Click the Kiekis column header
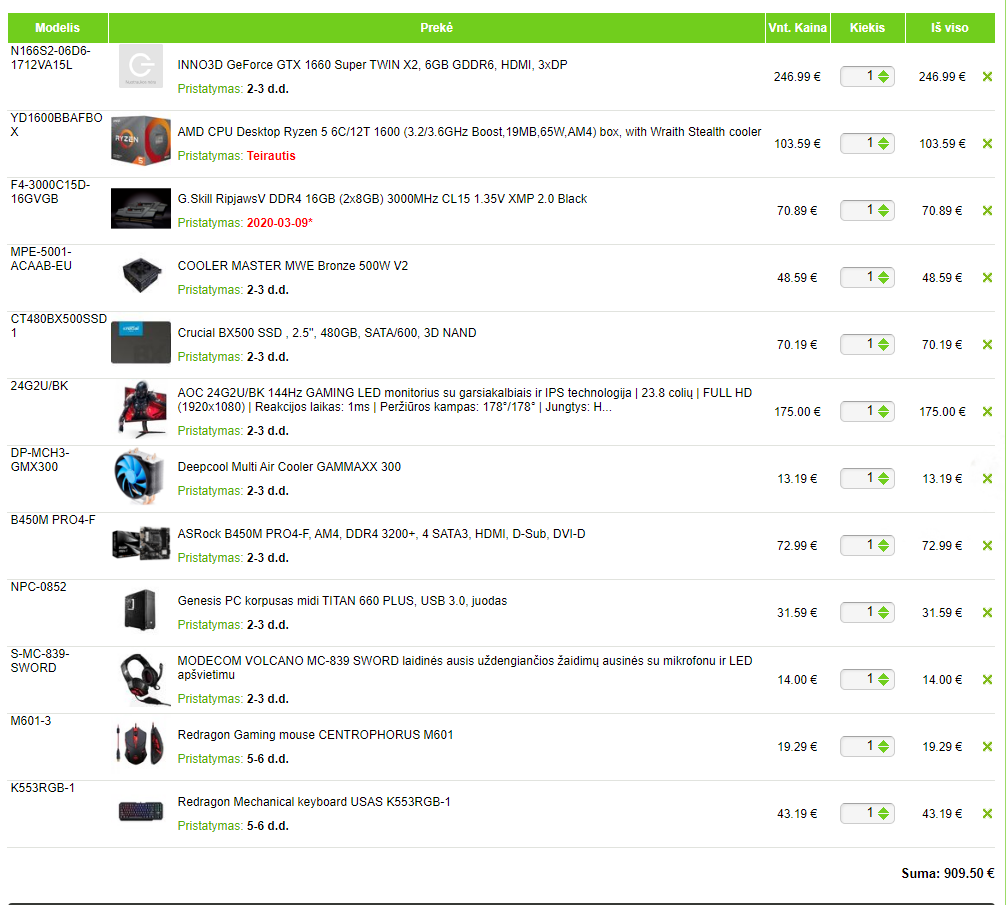Screen dimensions: 1007x905 868,28
